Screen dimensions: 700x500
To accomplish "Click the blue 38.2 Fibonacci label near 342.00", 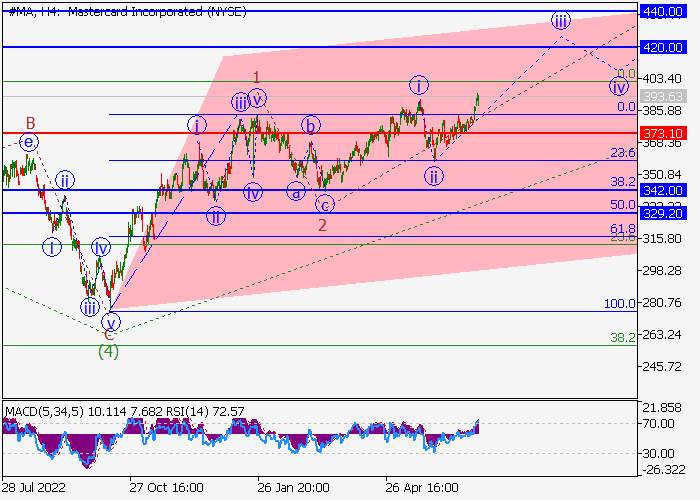I will pyautogui.click(x=623, y=182).
